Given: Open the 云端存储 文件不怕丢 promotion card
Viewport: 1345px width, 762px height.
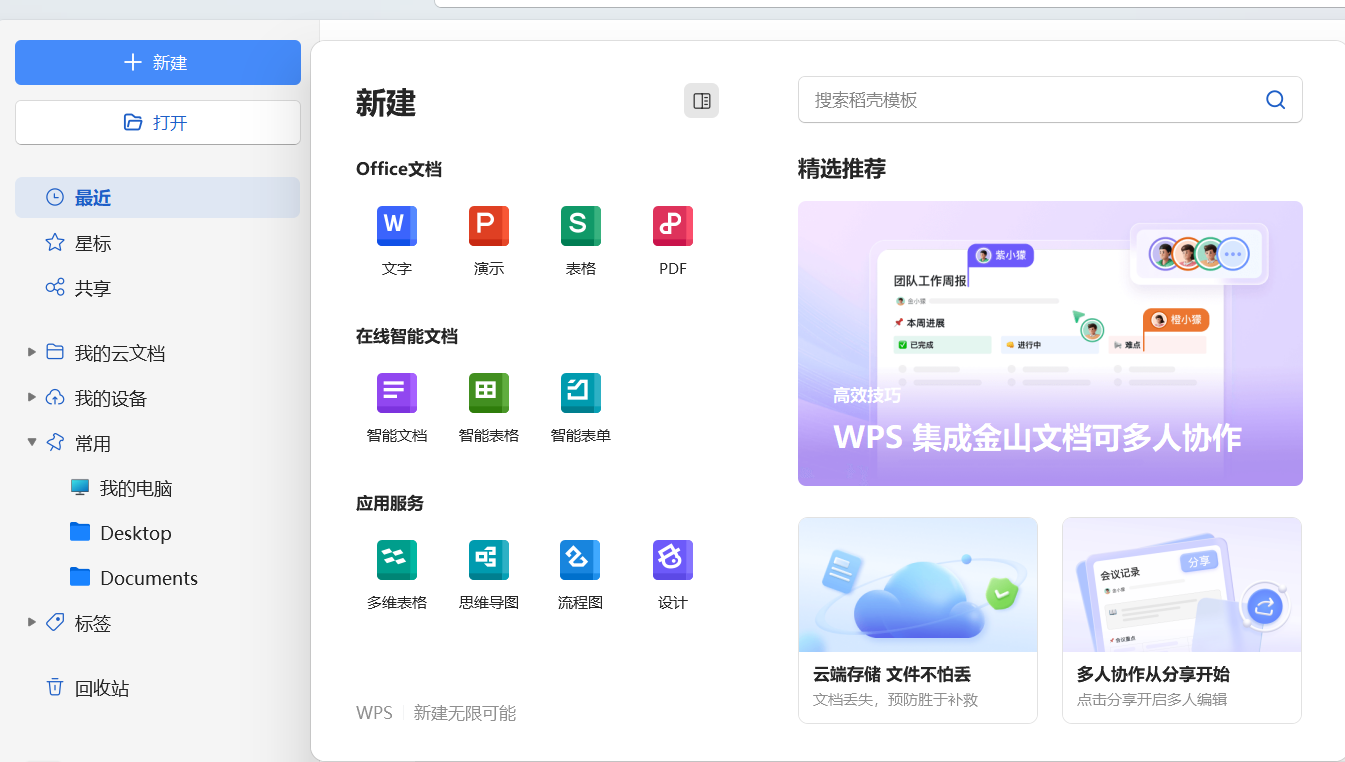Looking at the screenshot, I should tap(917, 619).
